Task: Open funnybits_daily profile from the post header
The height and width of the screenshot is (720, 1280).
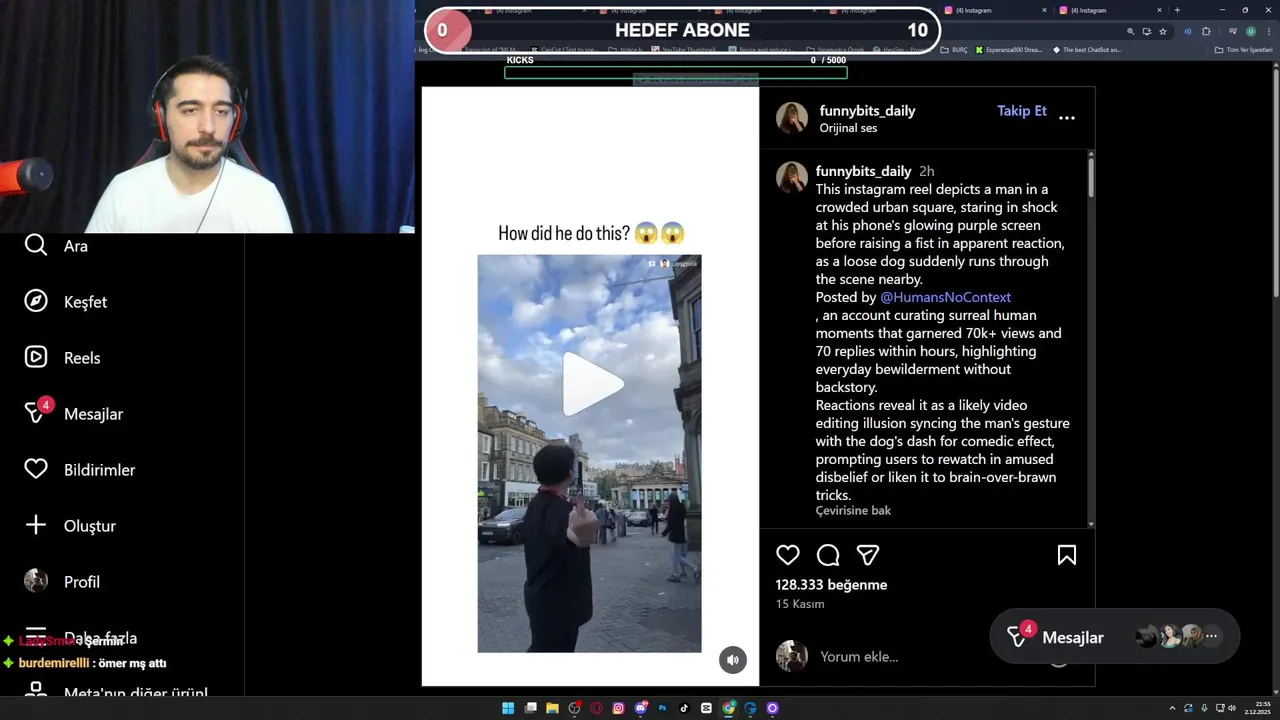Action: click(x=867, y=111)
